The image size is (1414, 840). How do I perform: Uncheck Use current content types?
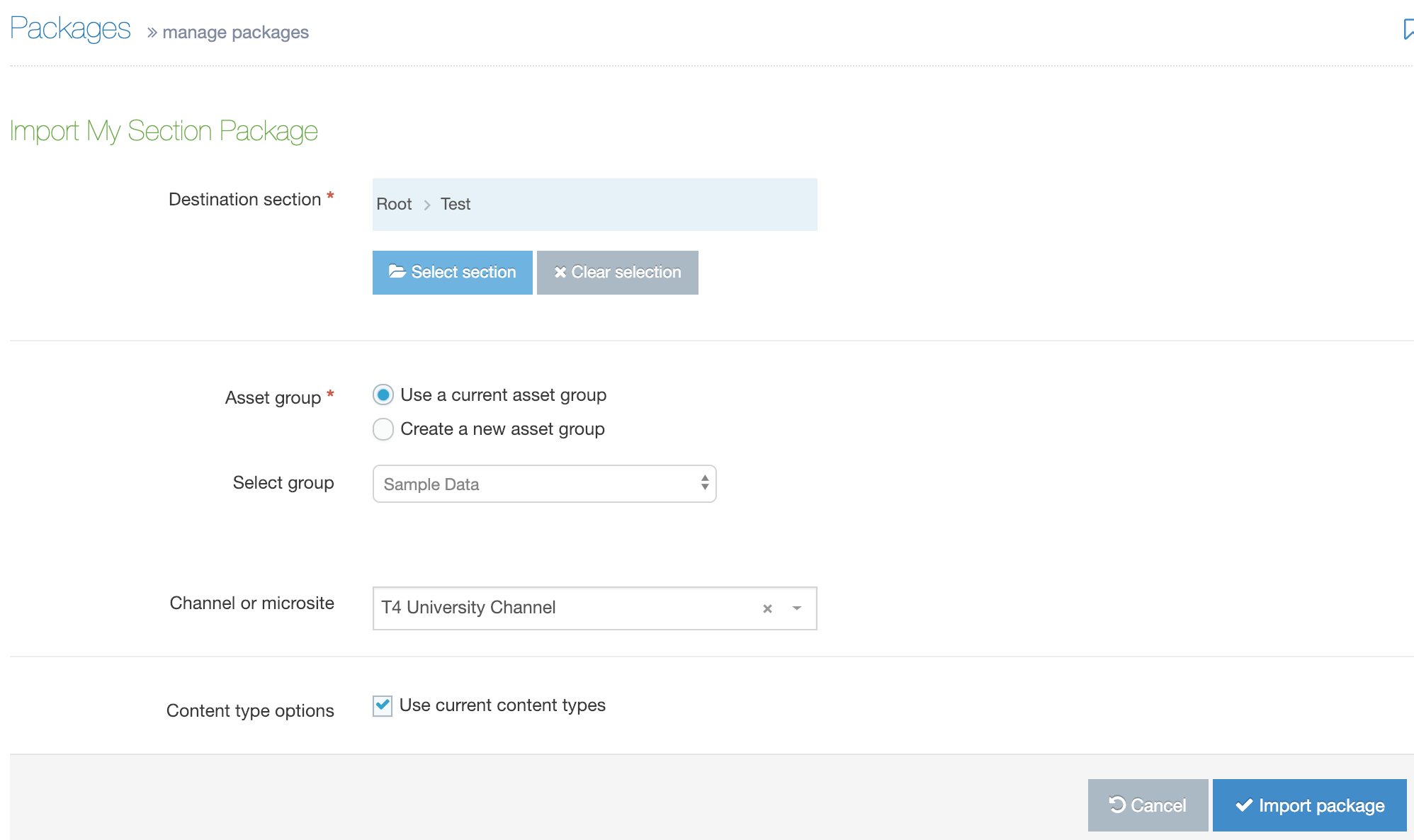pos(383,705)
